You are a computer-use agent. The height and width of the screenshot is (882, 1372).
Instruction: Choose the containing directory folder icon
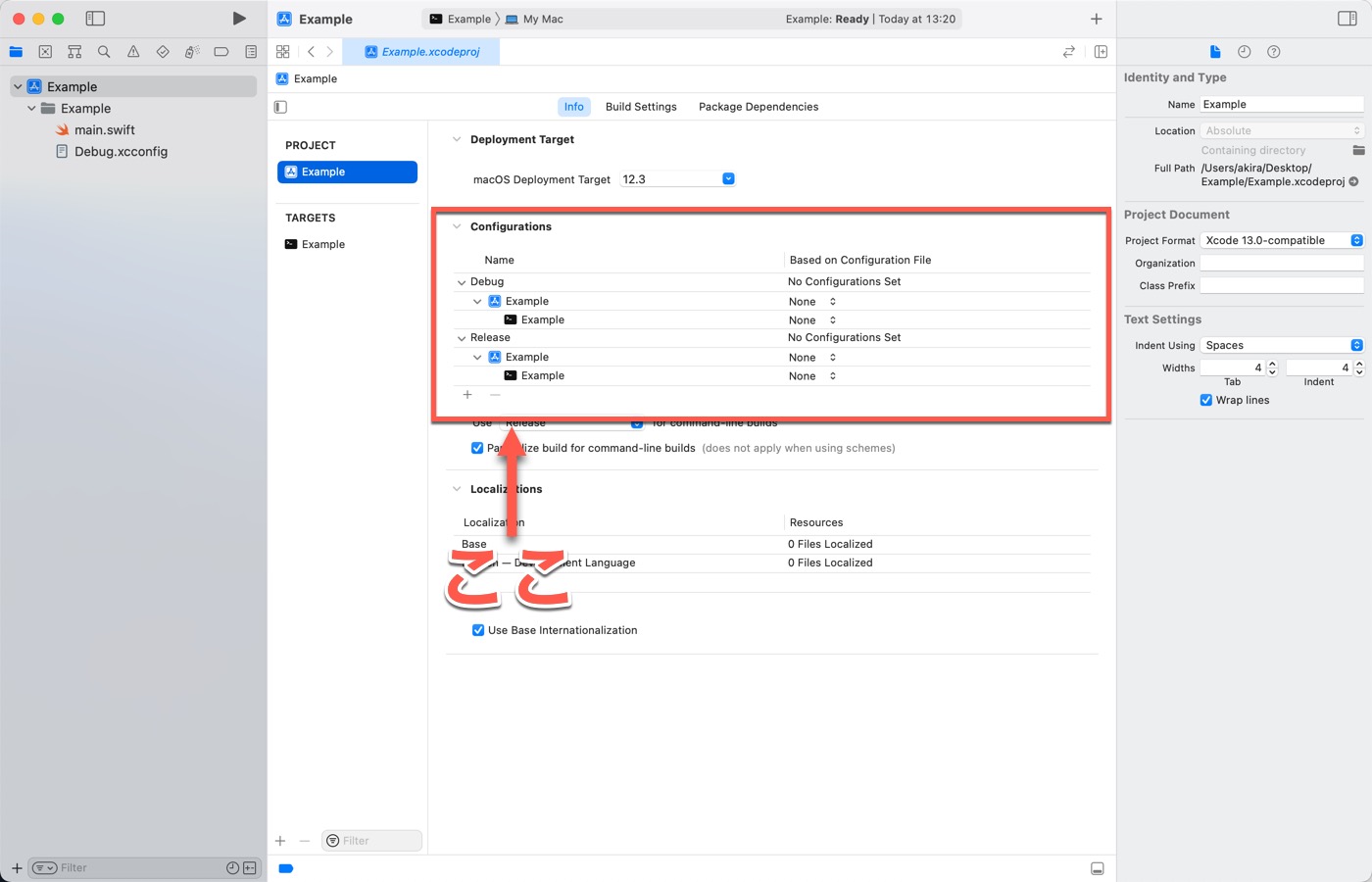pos(1358,150)
